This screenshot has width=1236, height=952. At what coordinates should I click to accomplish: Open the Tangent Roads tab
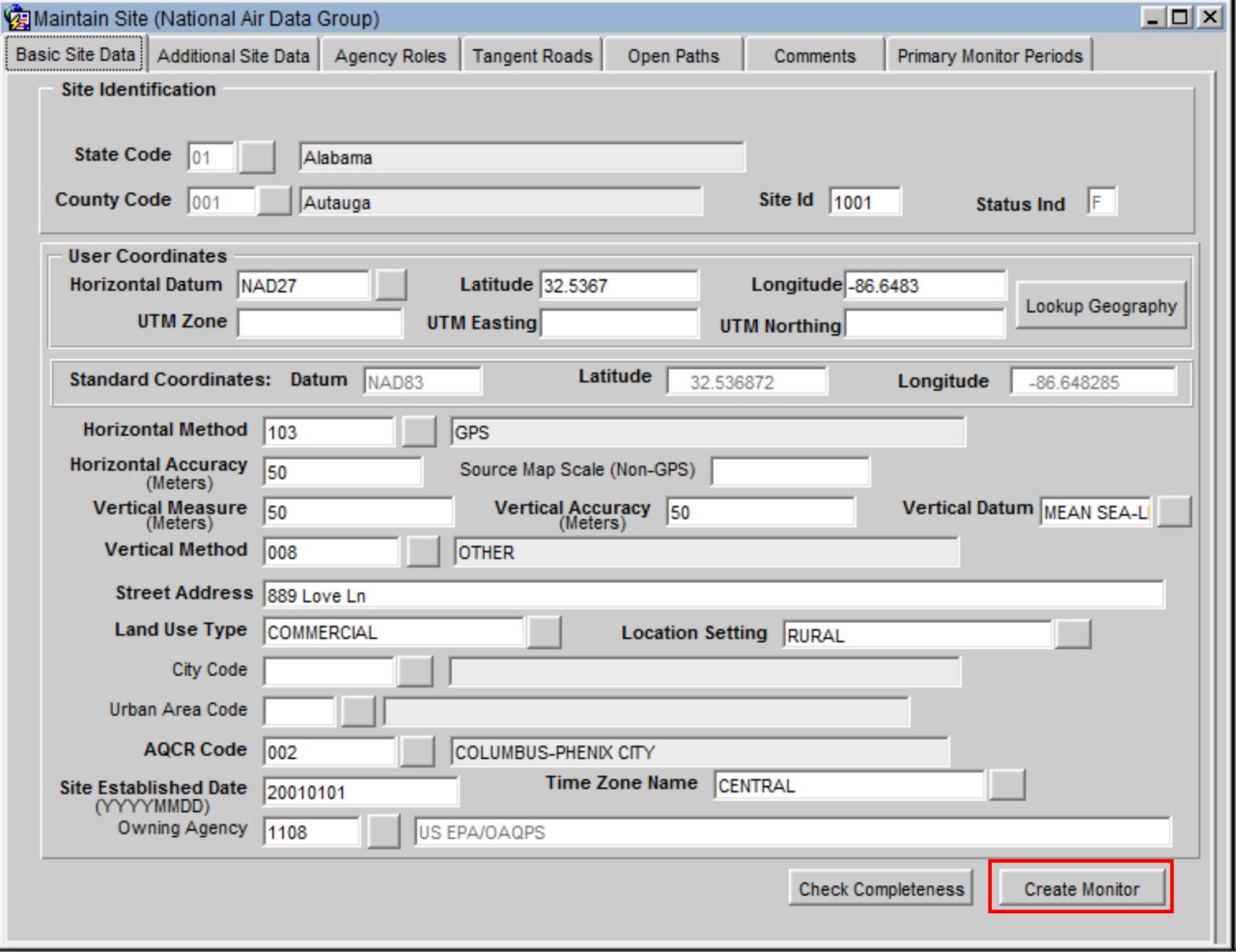pos(532,56)
